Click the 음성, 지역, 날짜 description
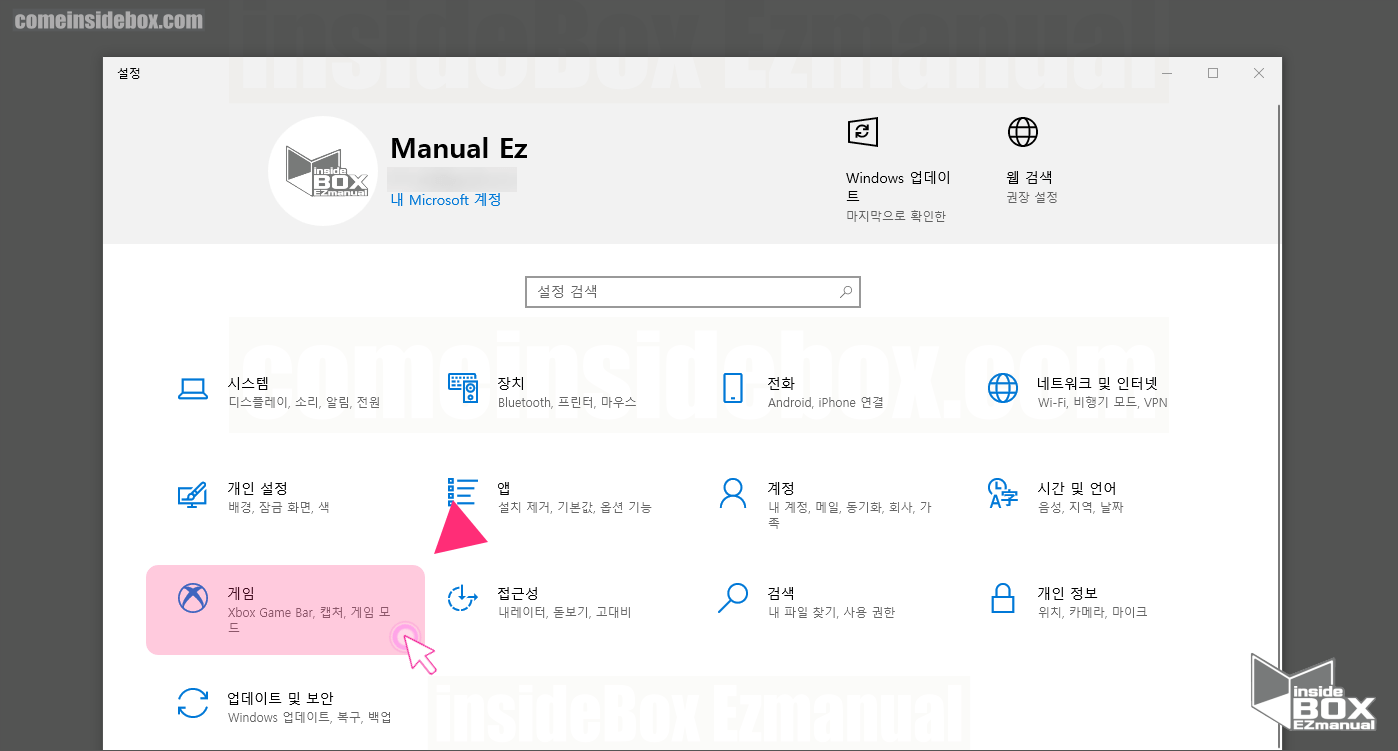Viewport: 1398px width, 751px height. point(1080,508)
